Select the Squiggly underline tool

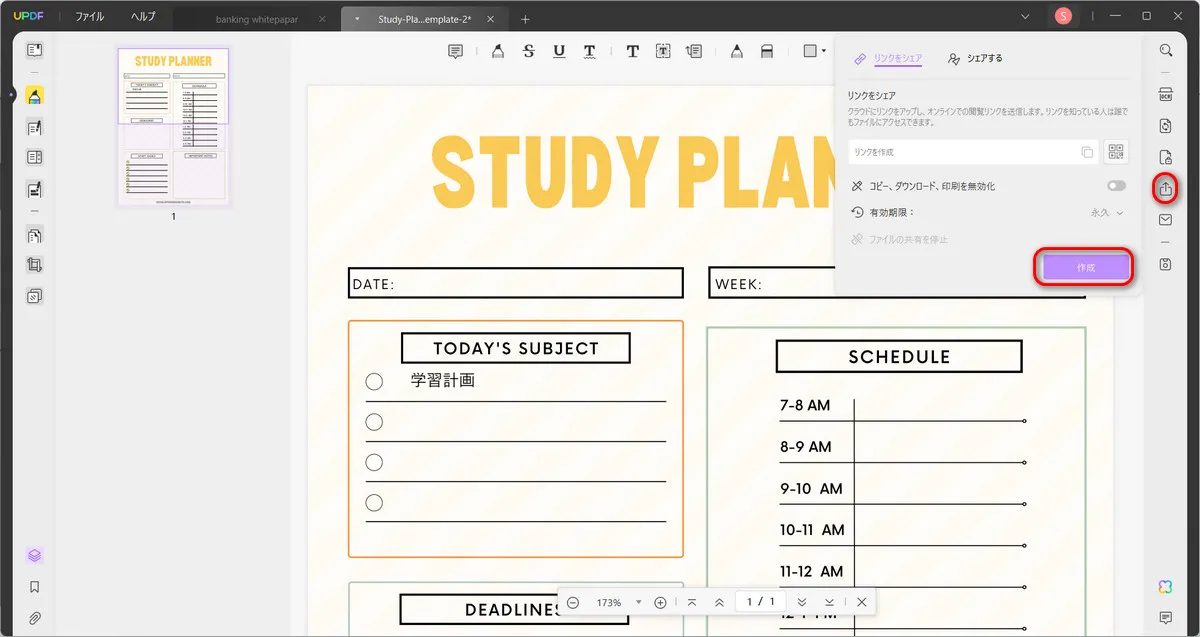(x=590, y=51)
